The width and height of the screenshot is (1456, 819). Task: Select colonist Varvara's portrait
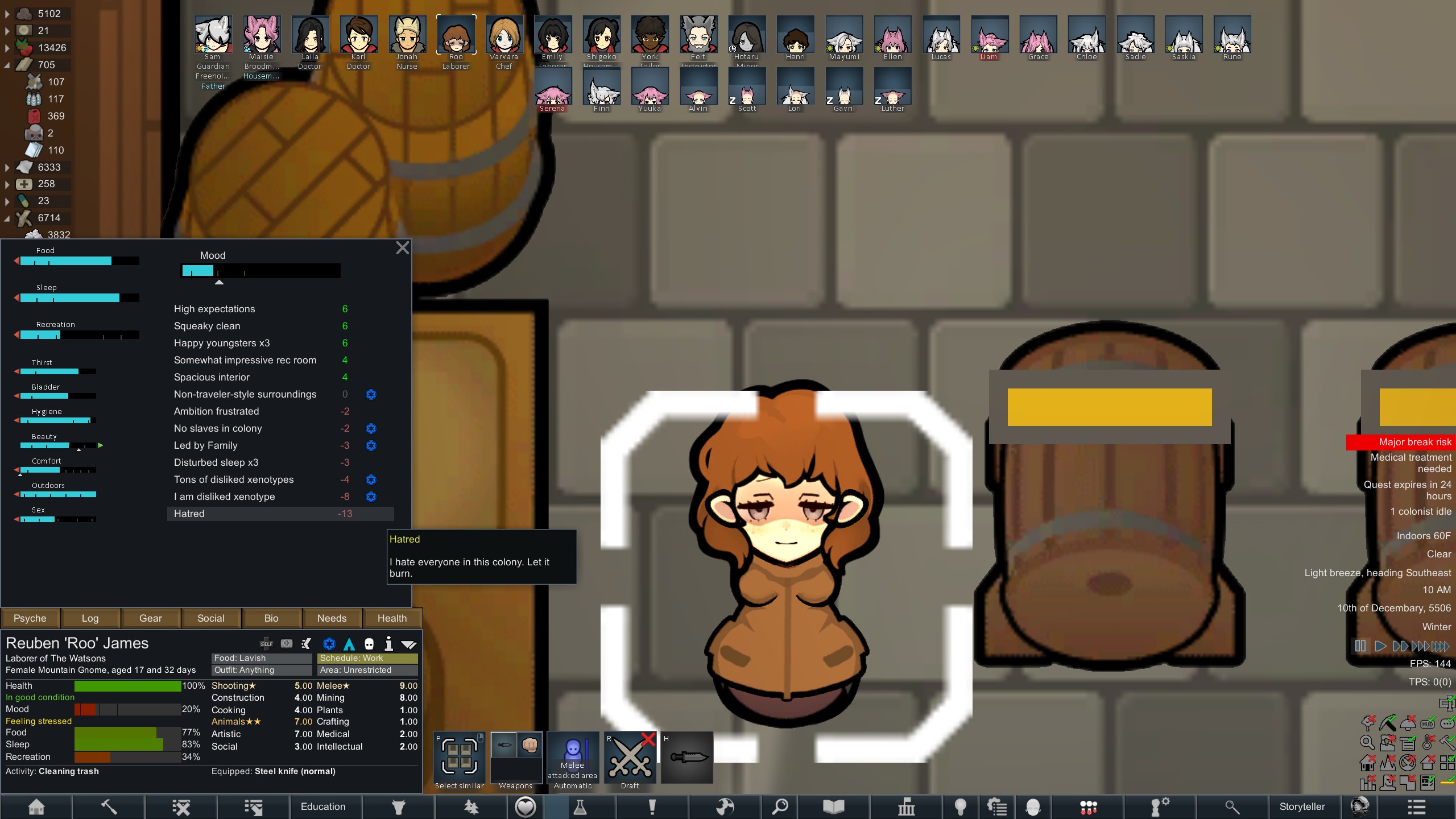(x=504, y=35)
